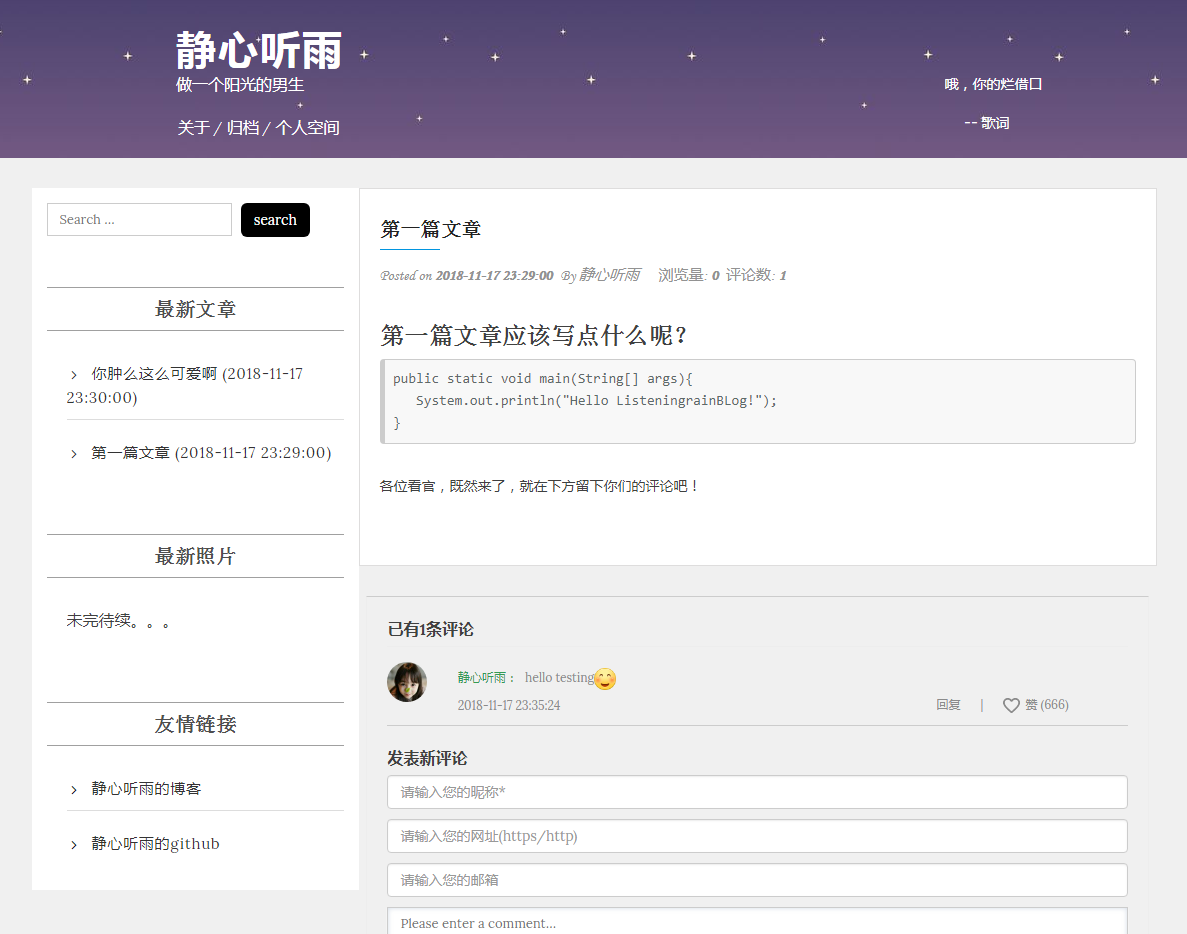Open the commenter avatar of 静心听雨
This screenshot has height=934, width=1187.
click(407, 682)
